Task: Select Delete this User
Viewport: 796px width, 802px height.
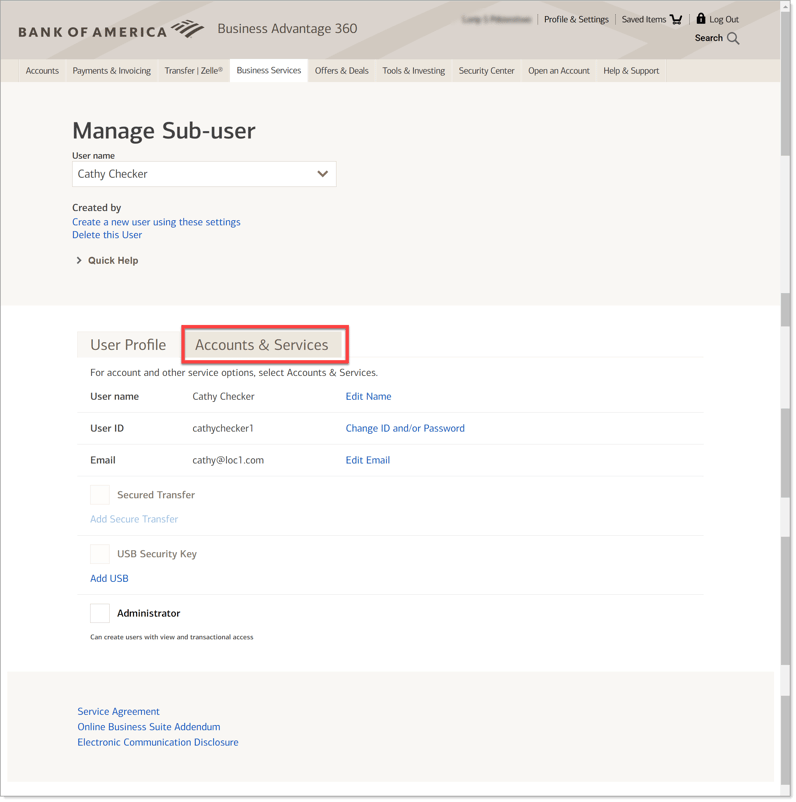Action: [106, 234]
